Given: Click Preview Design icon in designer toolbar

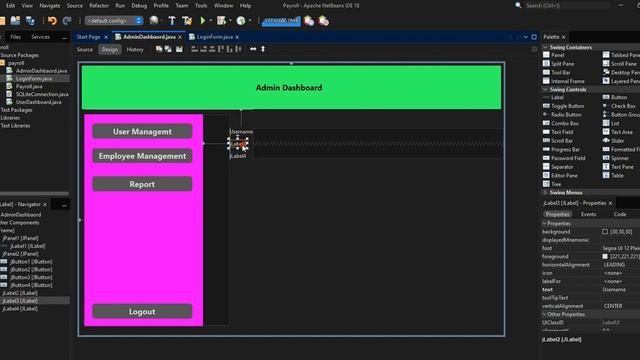Looking at the screenshot, I should 179,49.
